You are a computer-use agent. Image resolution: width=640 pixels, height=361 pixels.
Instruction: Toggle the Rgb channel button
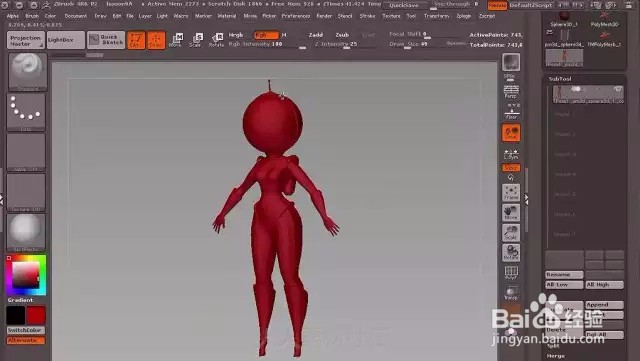tap(266, 35)
